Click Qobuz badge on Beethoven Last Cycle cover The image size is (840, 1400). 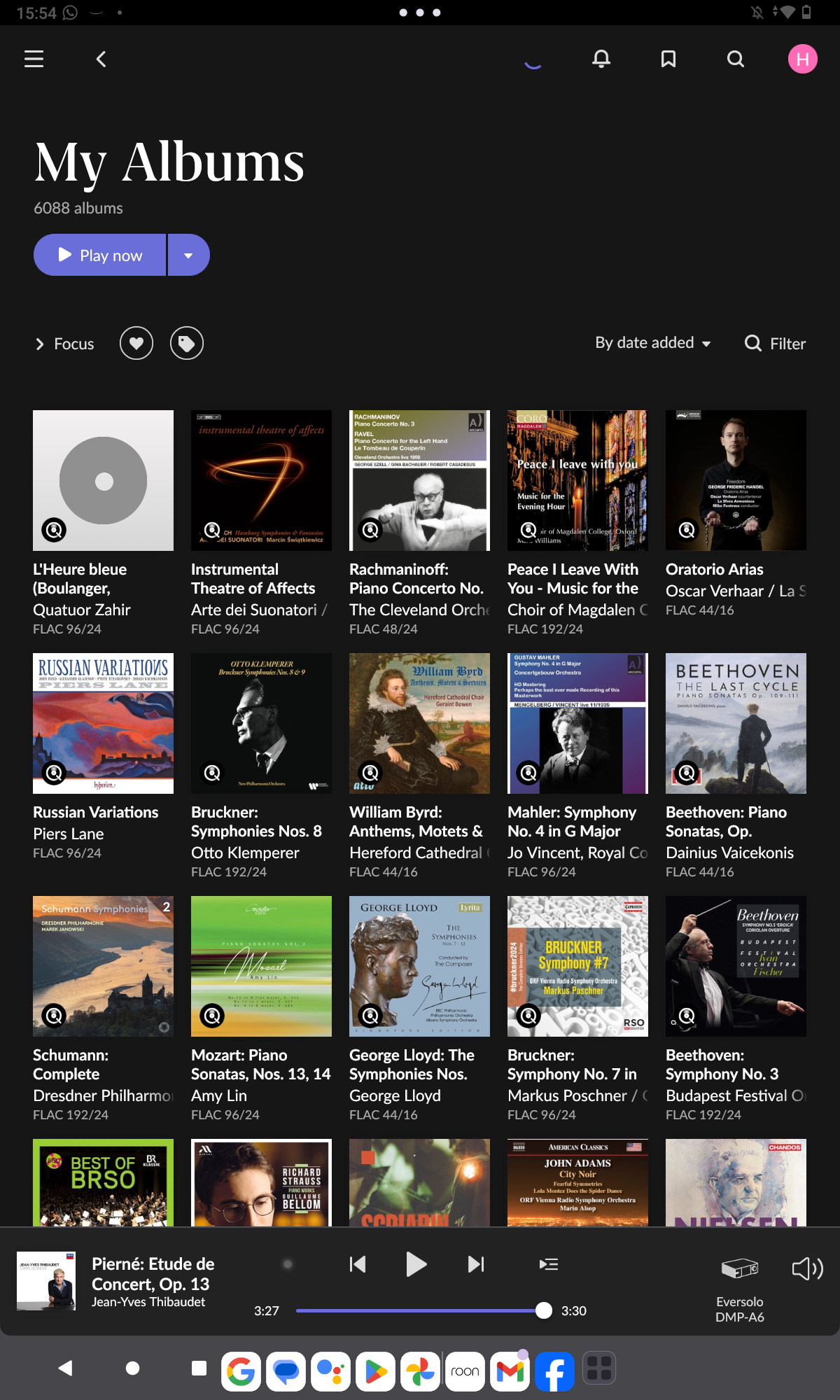pos(687,773)
